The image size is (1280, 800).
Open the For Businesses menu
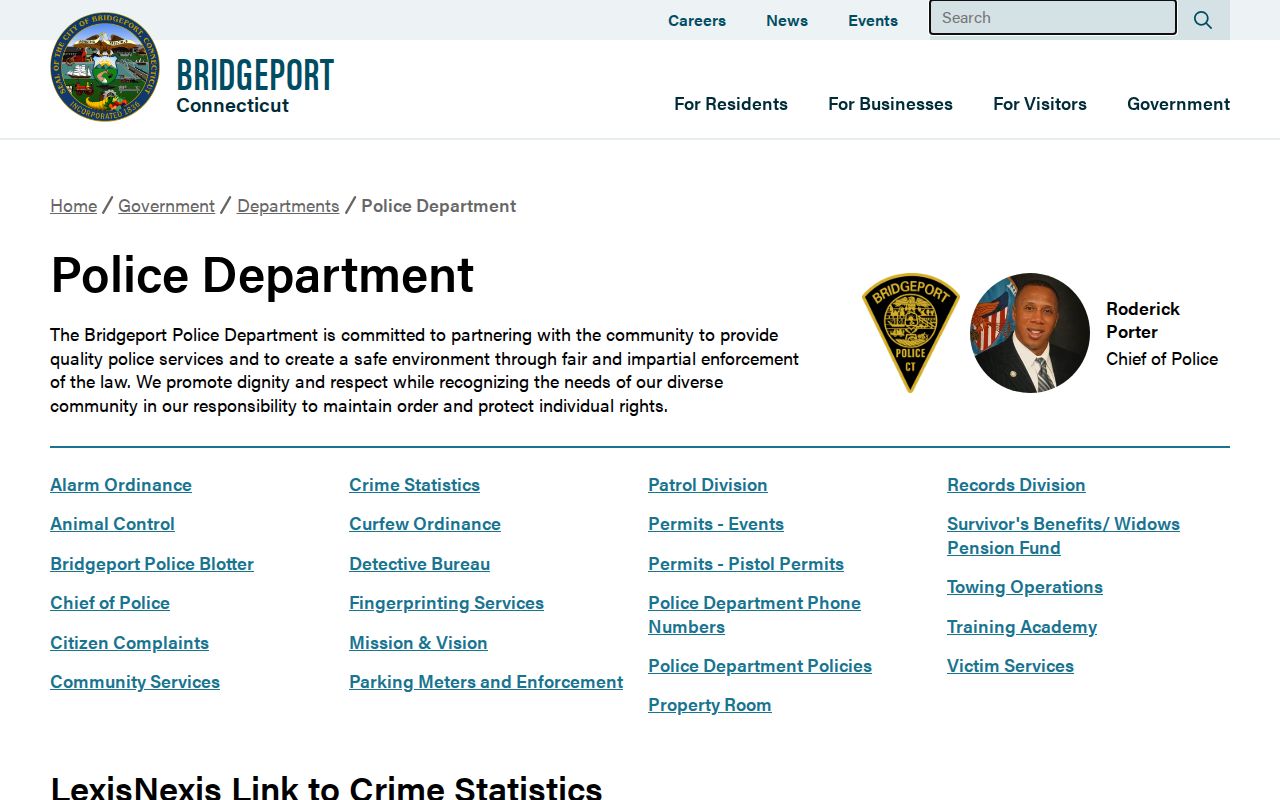click(890, 104)
